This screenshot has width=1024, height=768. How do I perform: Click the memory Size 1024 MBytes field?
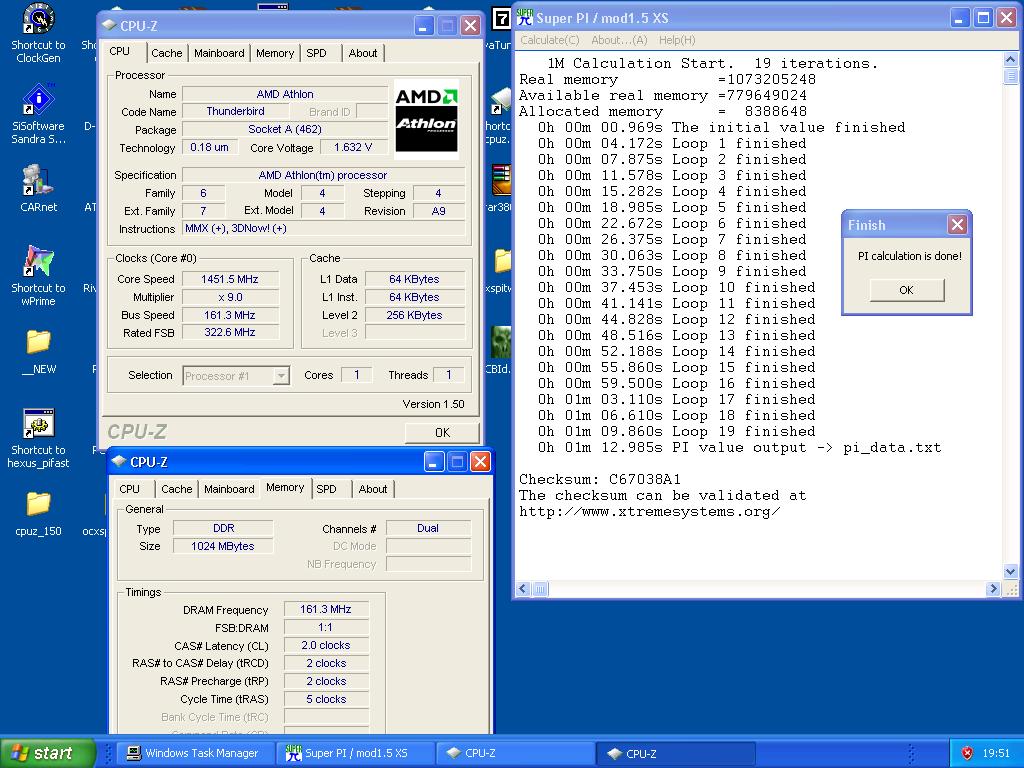223,546
